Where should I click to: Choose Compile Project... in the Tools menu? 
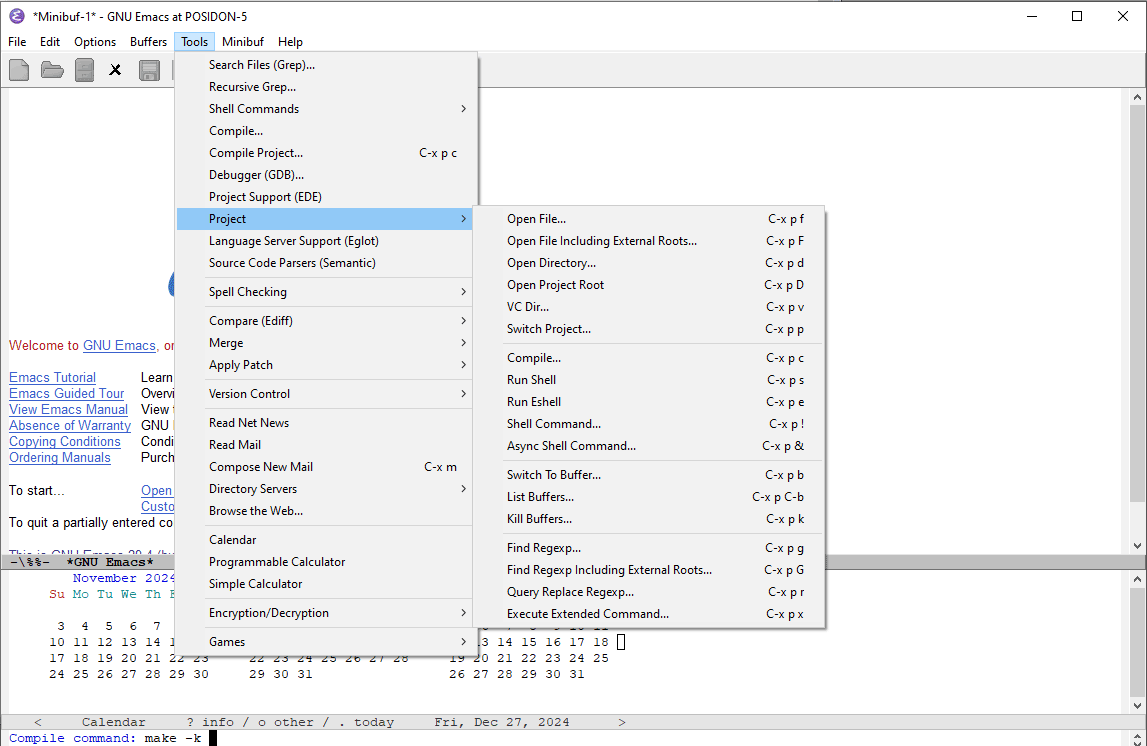pos(327,153)
